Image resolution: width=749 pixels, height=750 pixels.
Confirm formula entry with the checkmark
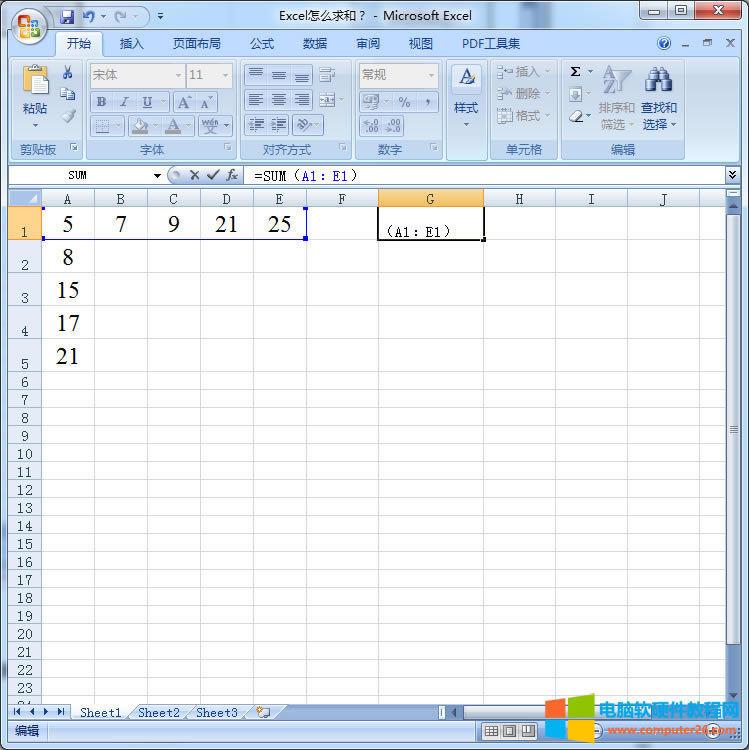(213, 176)
